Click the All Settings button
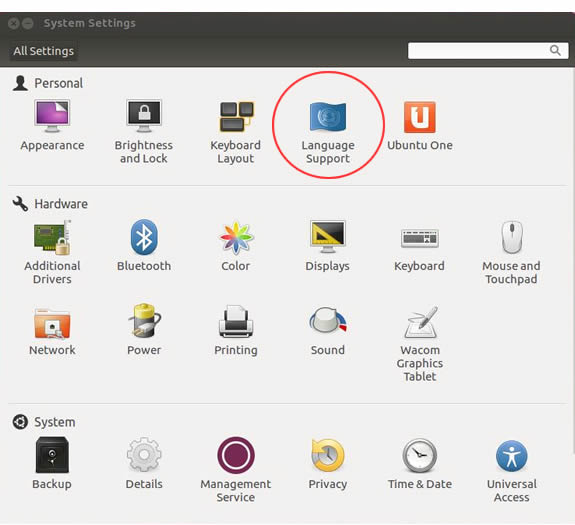The width and height of the screenshot is (575, 525). point(43,51)
